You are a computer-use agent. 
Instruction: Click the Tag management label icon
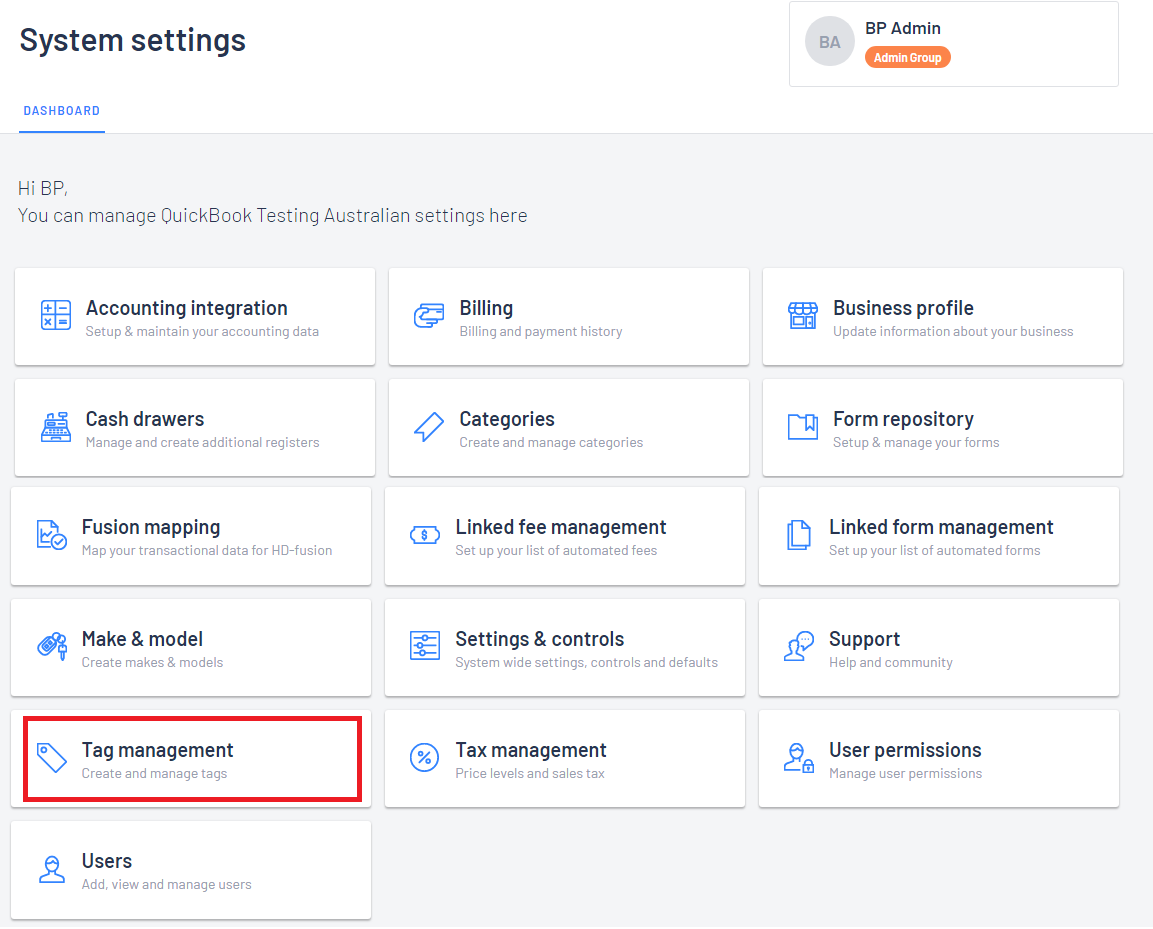(x=51, y=758)
